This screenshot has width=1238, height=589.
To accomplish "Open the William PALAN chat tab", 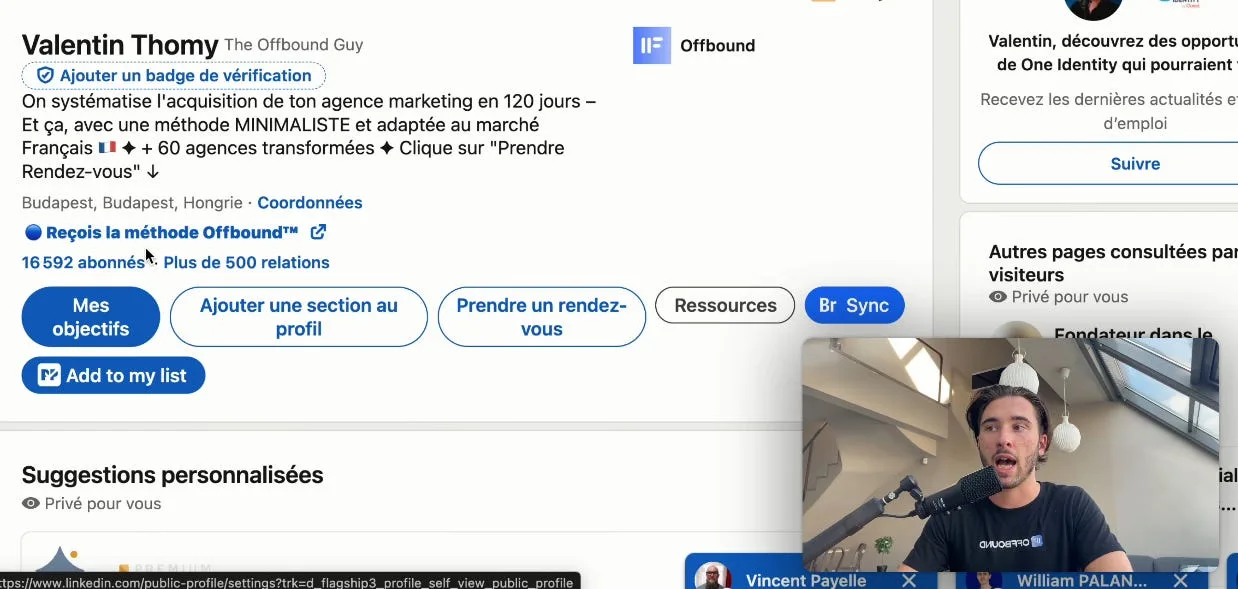I will 1081,580.
